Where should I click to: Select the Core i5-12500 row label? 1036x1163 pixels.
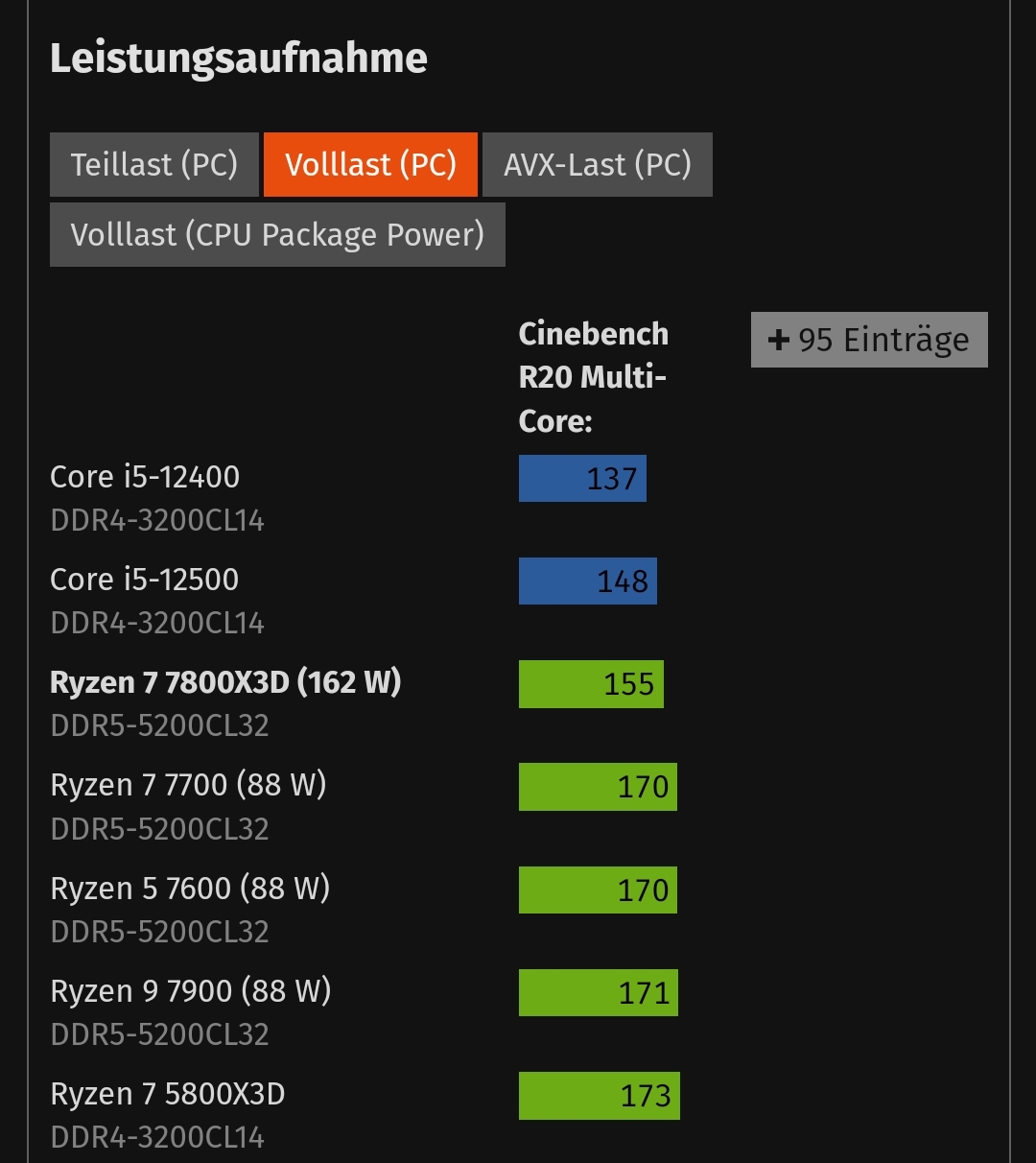145,580
